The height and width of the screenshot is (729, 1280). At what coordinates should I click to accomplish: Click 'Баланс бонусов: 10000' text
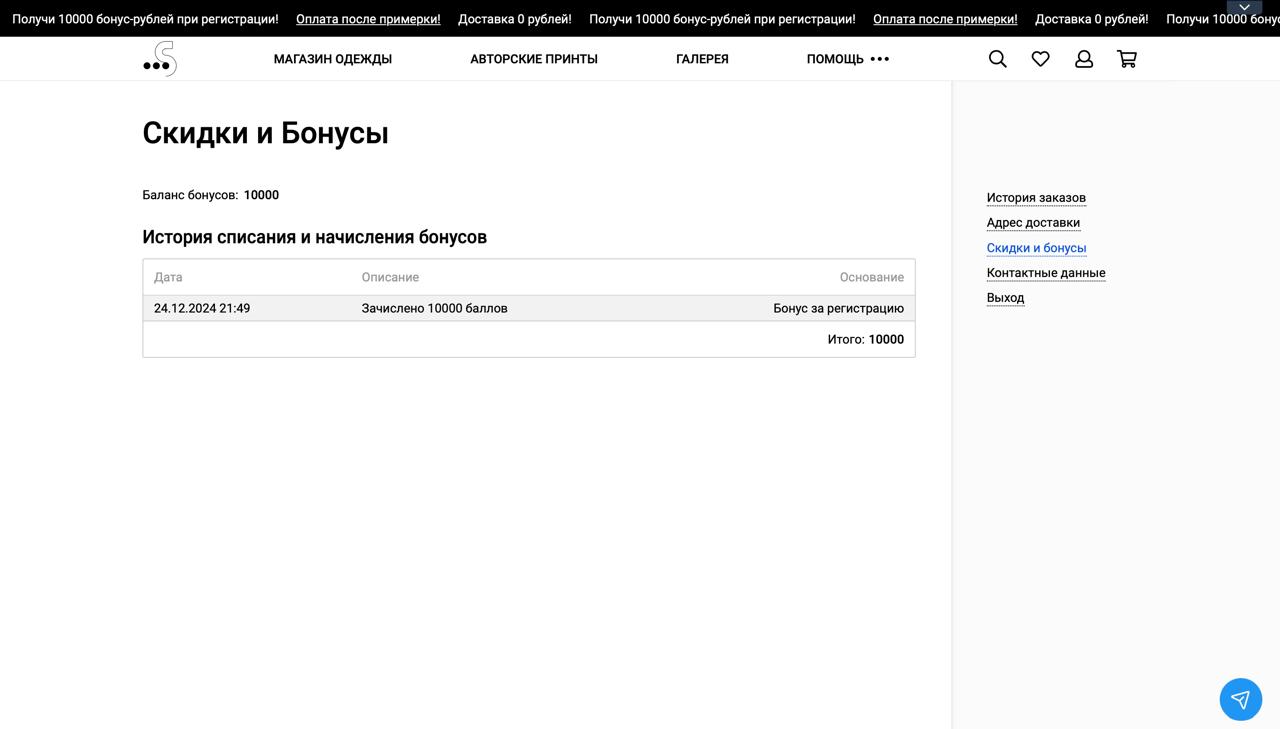click(x=211, y=195)
